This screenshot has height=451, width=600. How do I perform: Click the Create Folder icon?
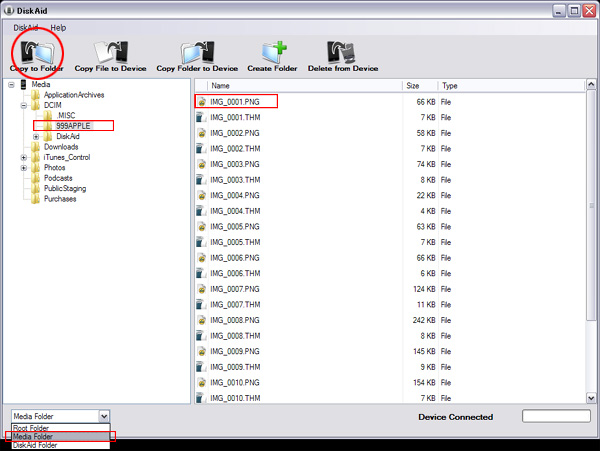pos(274,52)
